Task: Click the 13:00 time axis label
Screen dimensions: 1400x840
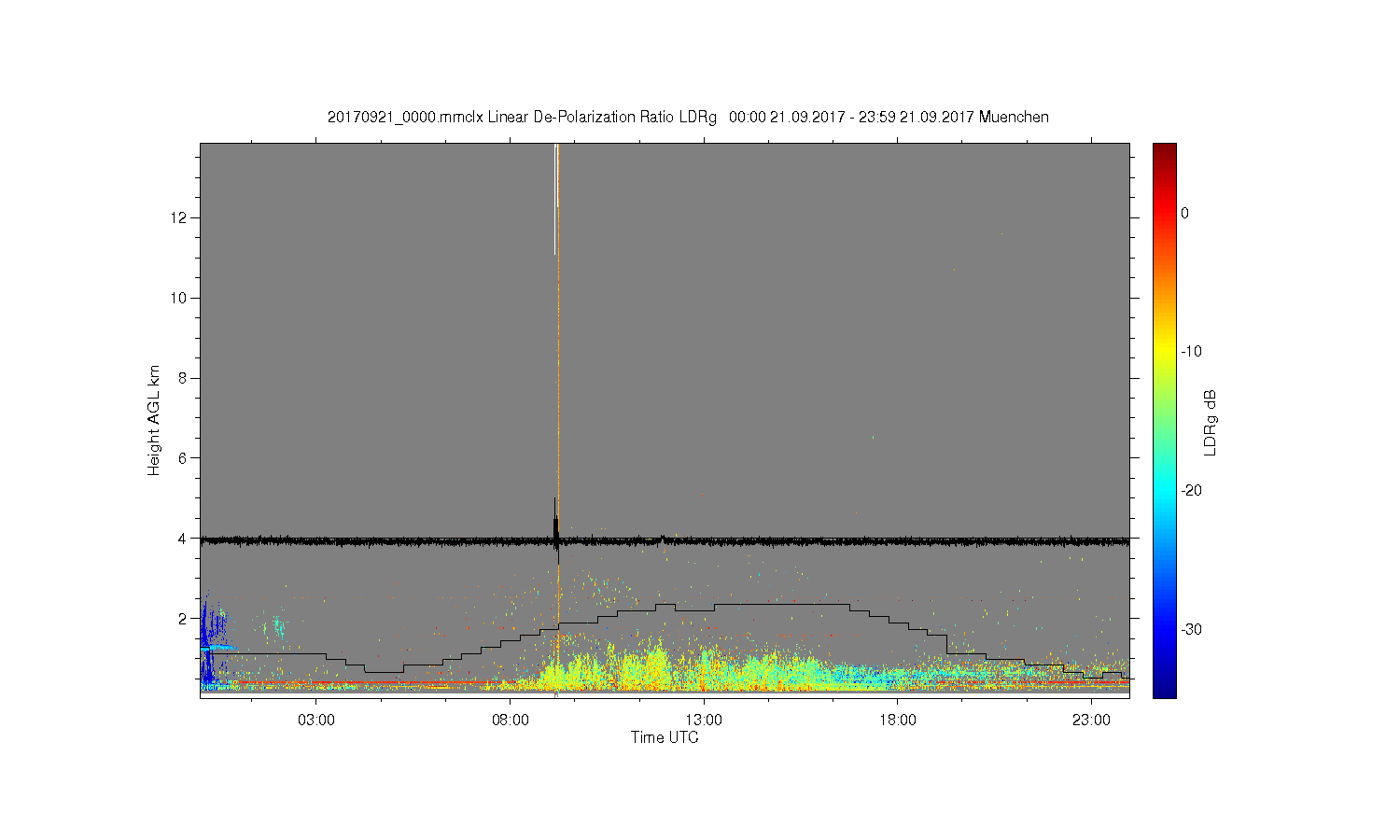Action: (704, 721)
